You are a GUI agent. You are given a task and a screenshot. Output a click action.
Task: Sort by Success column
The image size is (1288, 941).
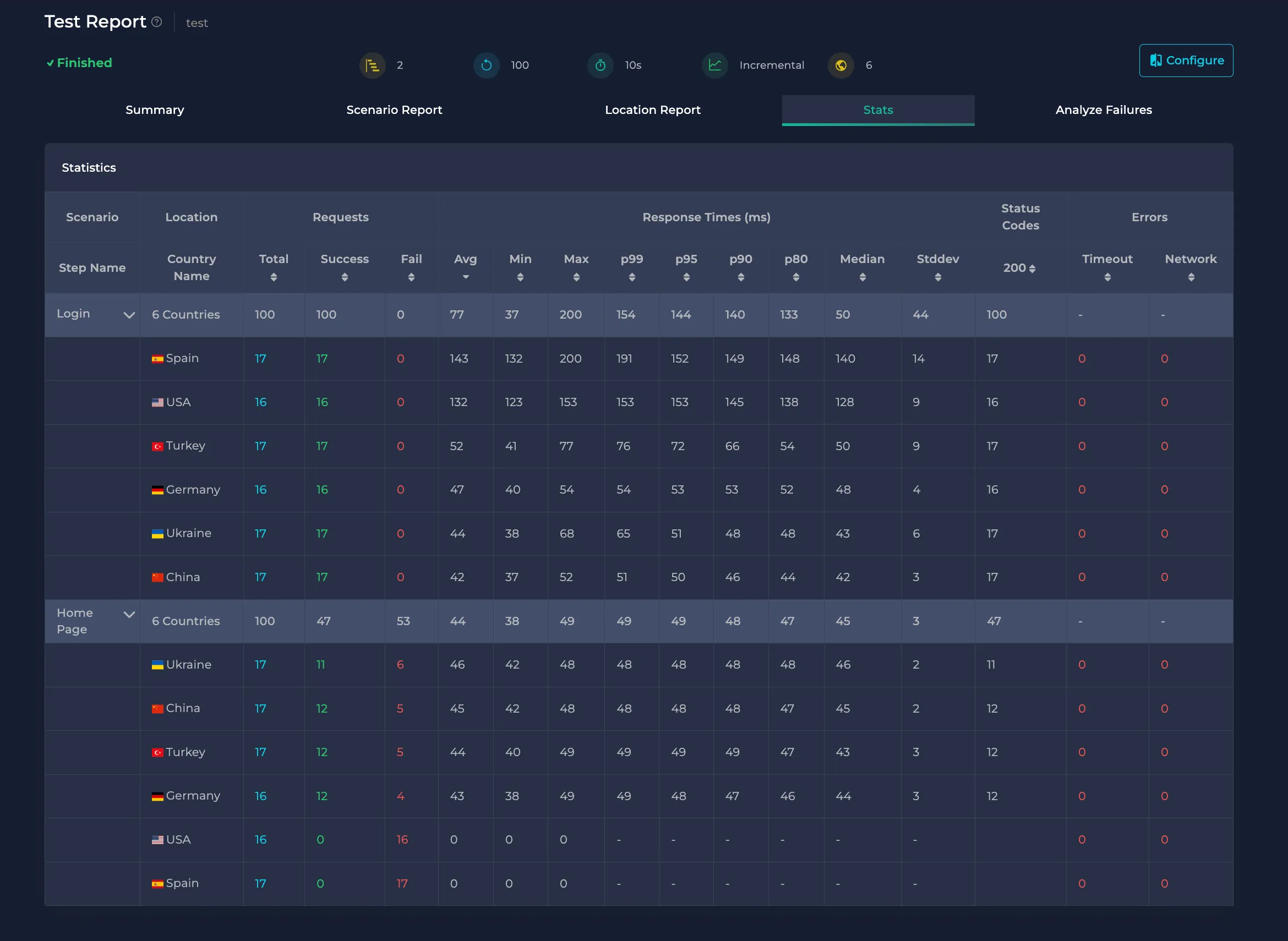(345, 277)
